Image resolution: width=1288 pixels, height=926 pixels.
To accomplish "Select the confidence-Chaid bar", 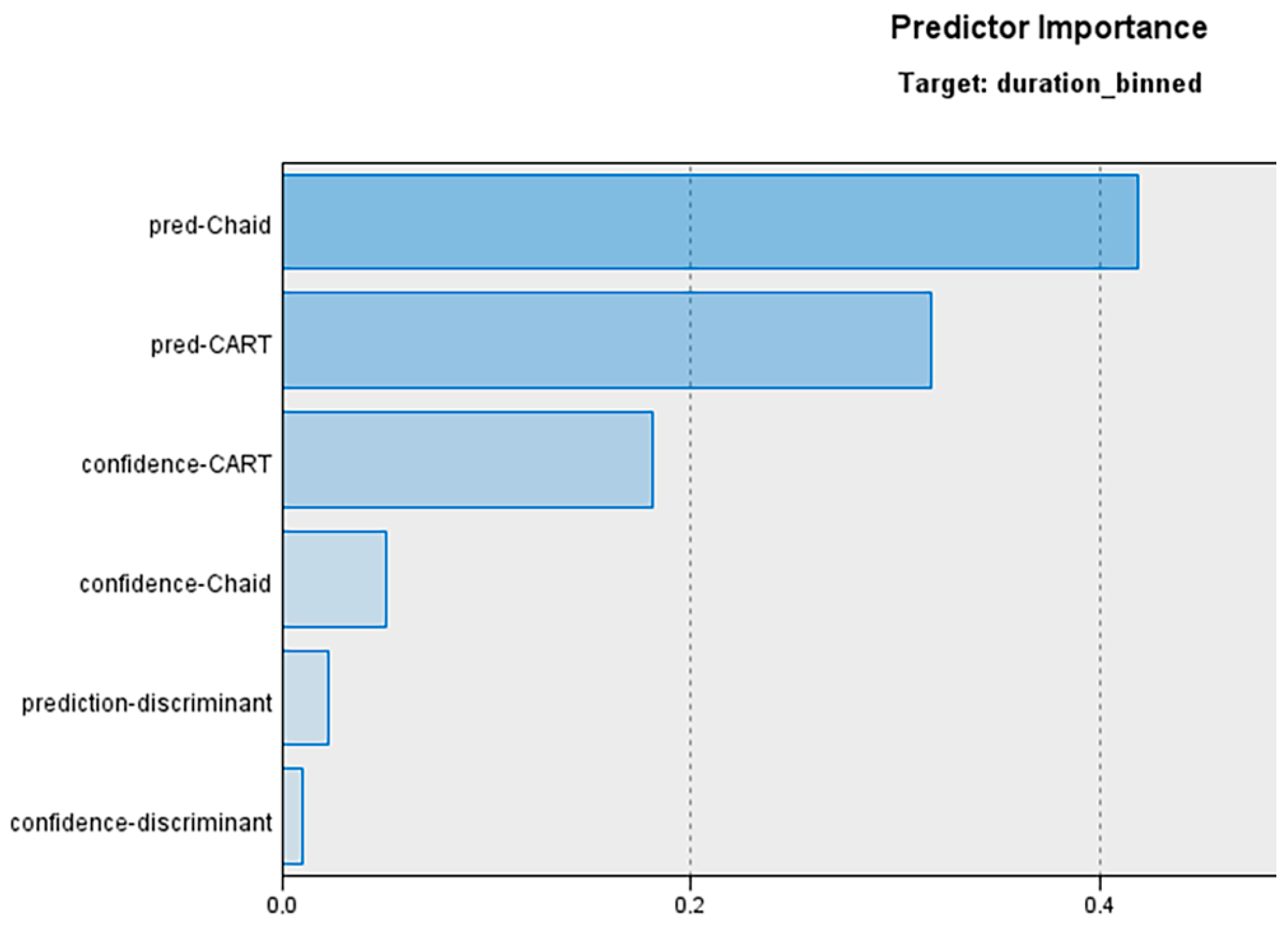I will coord(335,579).
